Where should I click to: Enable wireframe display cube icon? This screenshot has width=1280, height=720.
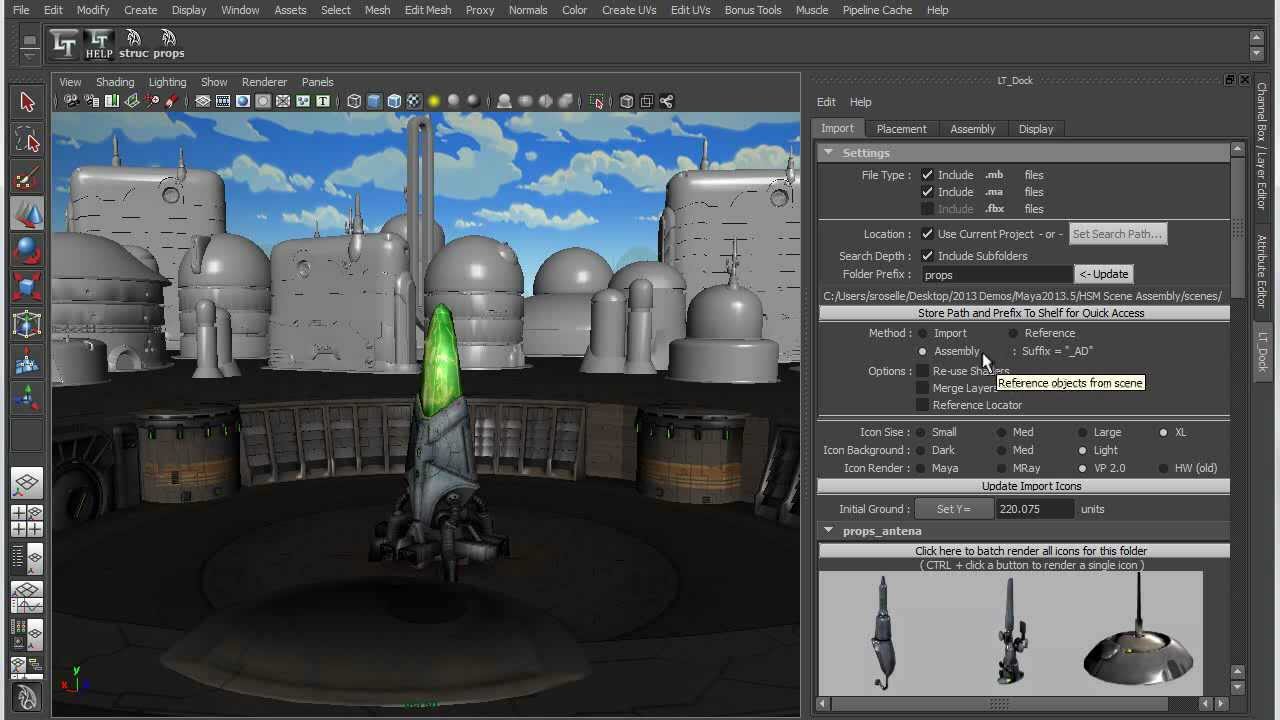[x=354, y=101]
